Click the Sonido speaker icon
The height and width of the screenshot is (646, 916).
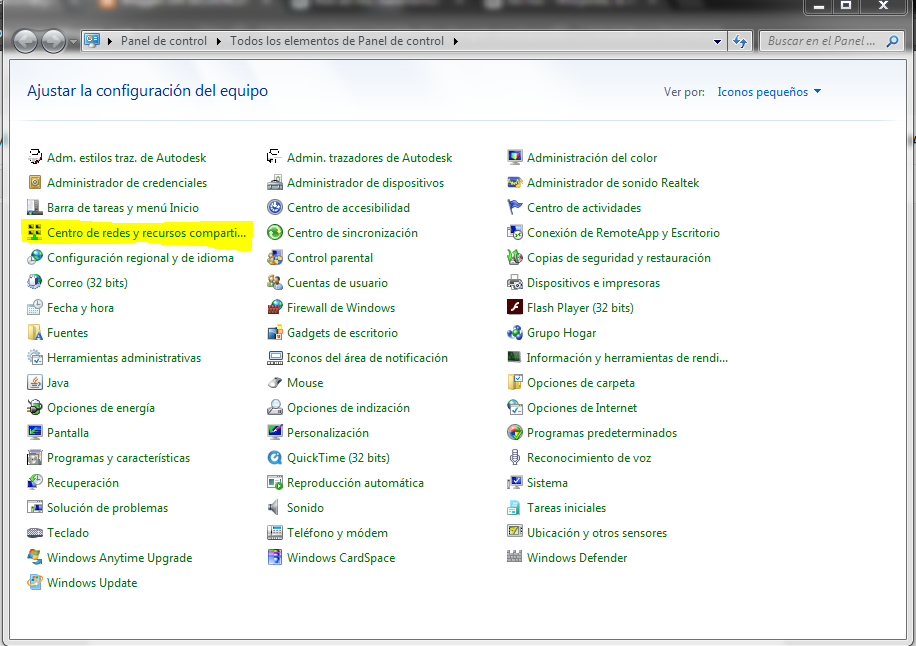[x=275, y=508]
